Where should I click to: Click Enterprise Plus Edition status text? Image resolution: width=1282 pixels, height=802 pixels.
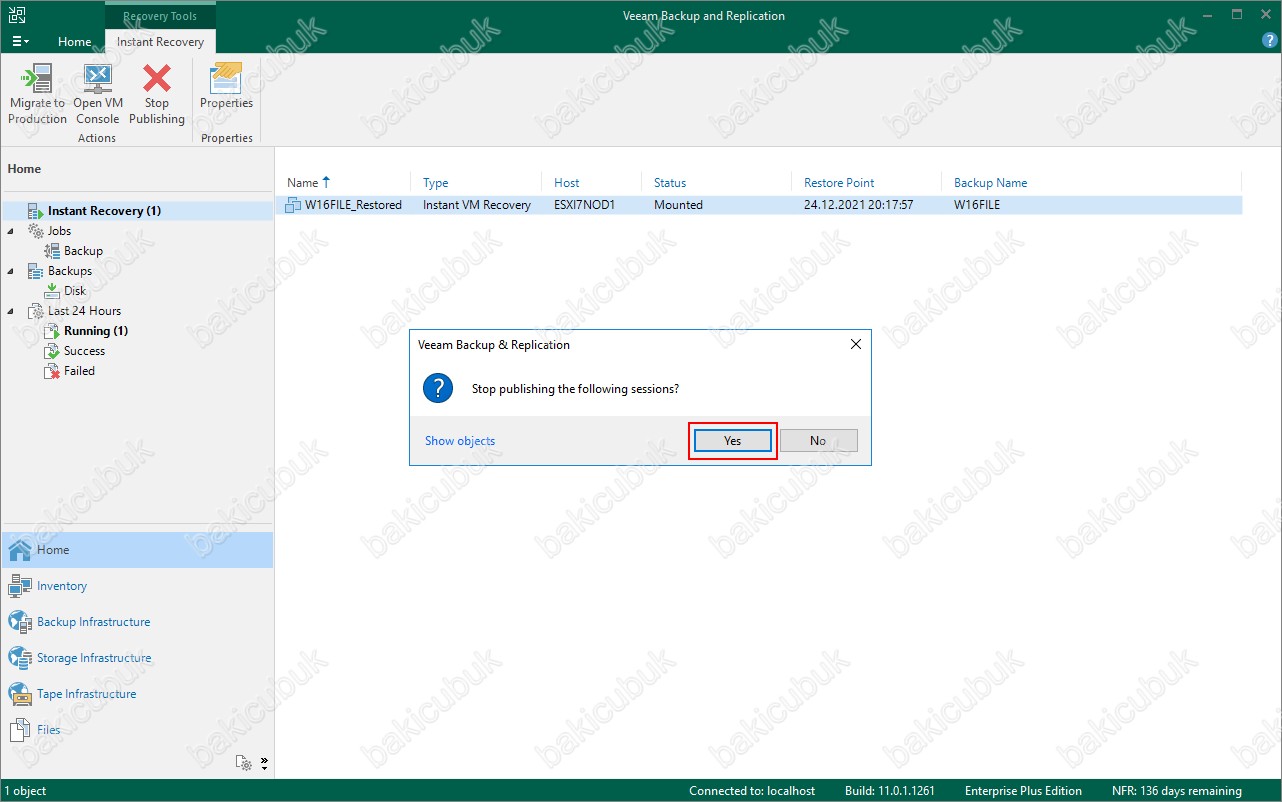[1023, 791]
